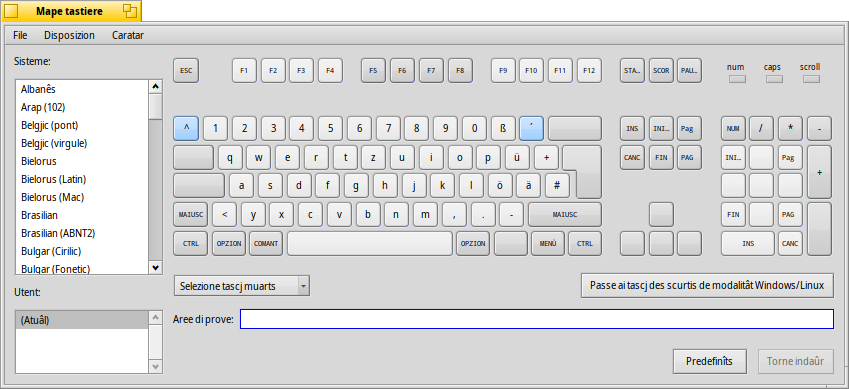This screenshot has width=849, height=389.
Task: Select Belgjic (pont) keymap
Action: (x=82, y=125)
